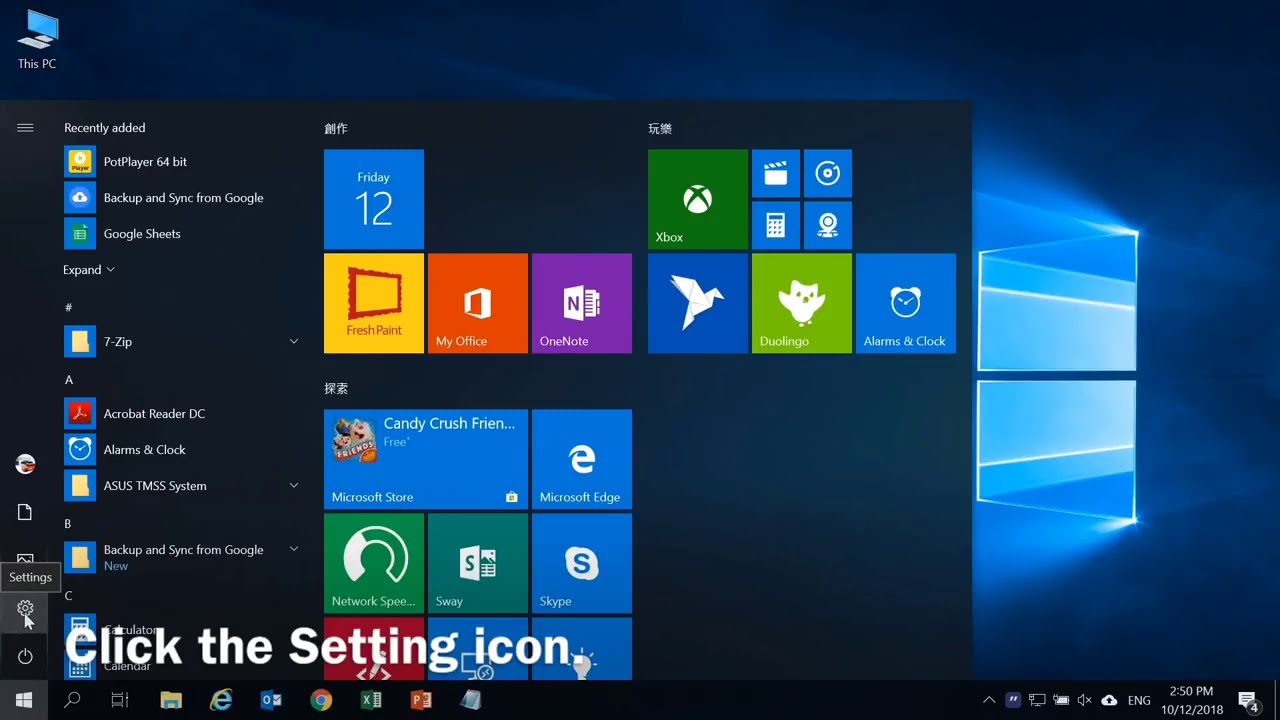Click the Windows Start button
Viewport: 1280px width, 720px height.
tap(24, 700)
